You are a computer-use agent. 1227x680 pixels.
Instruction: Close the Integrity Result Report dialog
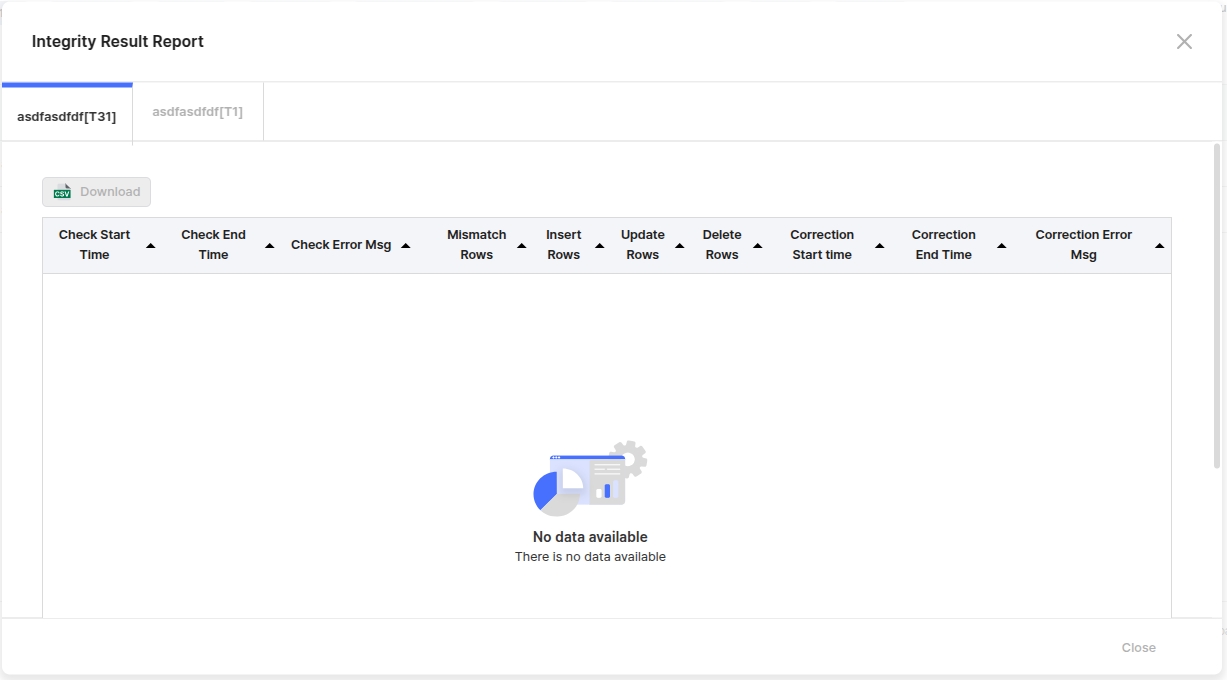click(1184, 41)
